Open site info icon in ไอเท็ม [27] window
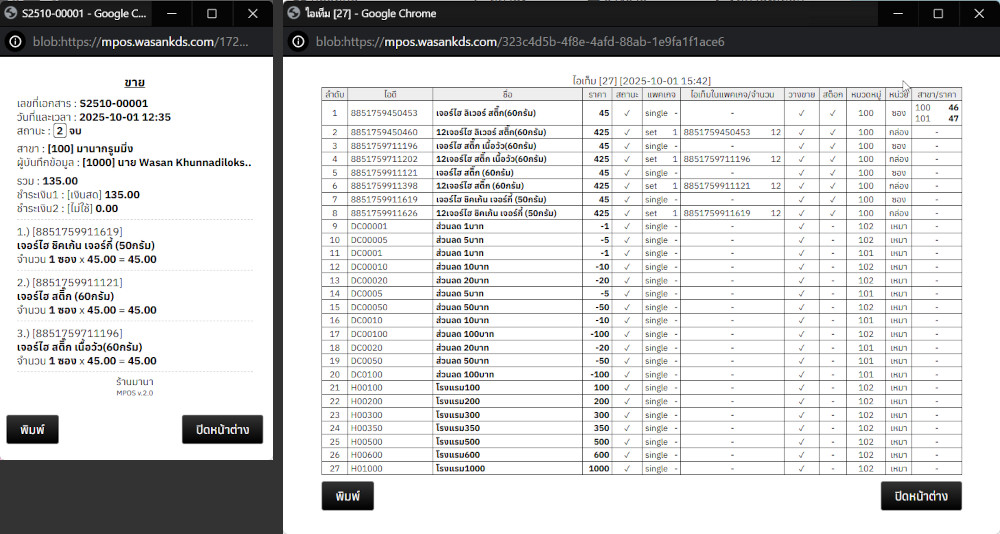 (297, 42)
